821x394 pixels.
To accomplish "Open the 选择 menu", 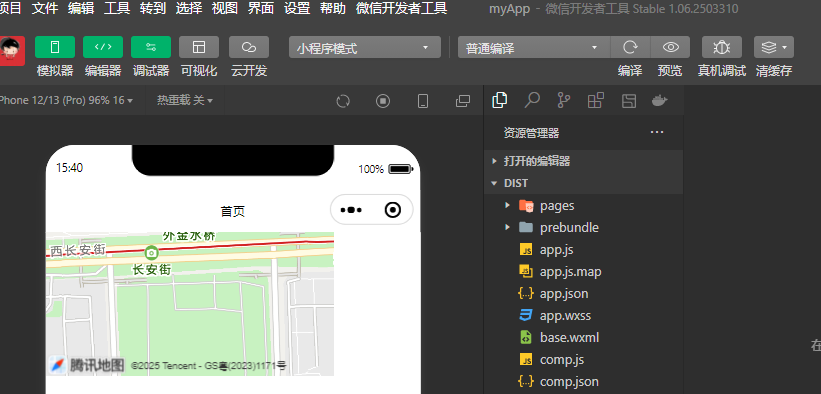I will 189,8.
